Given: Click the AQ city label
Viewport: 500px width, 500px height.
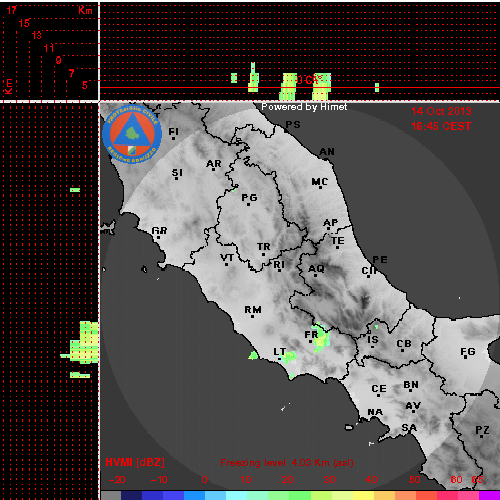Looking at the screenshot, I should pos(316,269).
